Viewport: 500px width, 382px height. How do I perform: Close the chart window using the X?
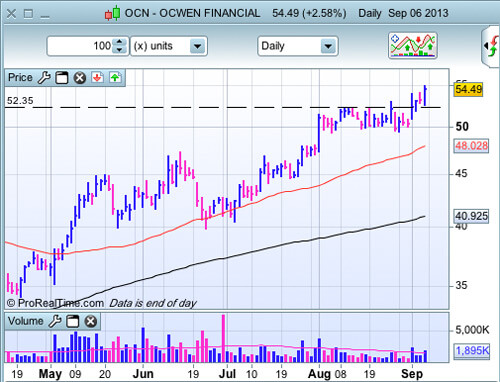tap(11, 14)
